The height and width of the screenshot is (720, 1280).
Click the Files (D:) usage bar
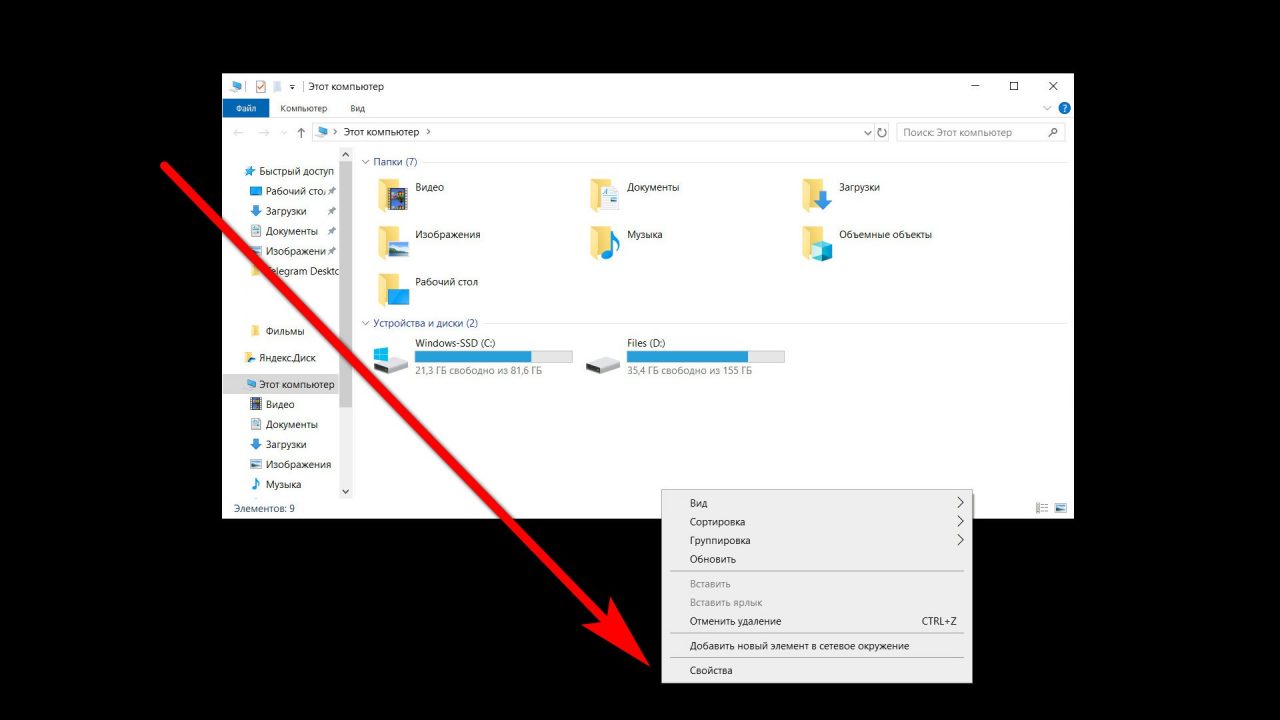coord(706,356)
